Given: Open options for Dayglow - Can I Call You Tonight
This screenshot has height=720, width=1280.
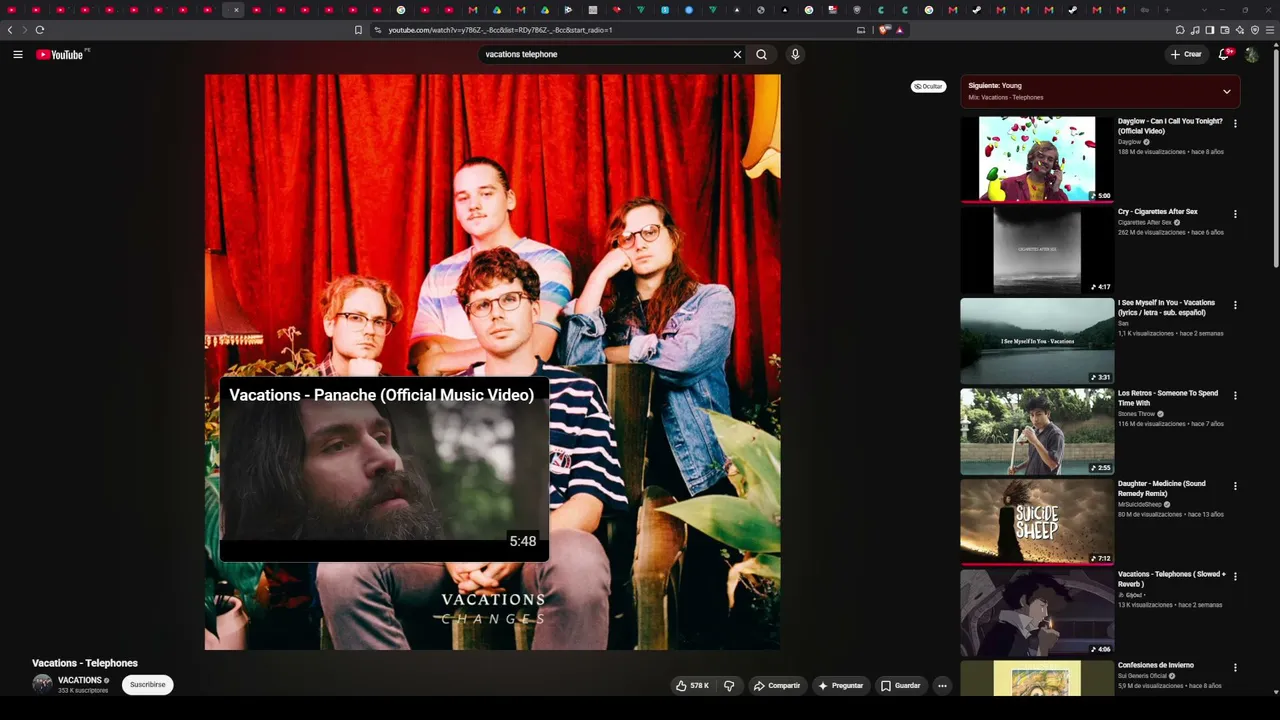Looking at the screenshot, I should tap(1235, 124).
